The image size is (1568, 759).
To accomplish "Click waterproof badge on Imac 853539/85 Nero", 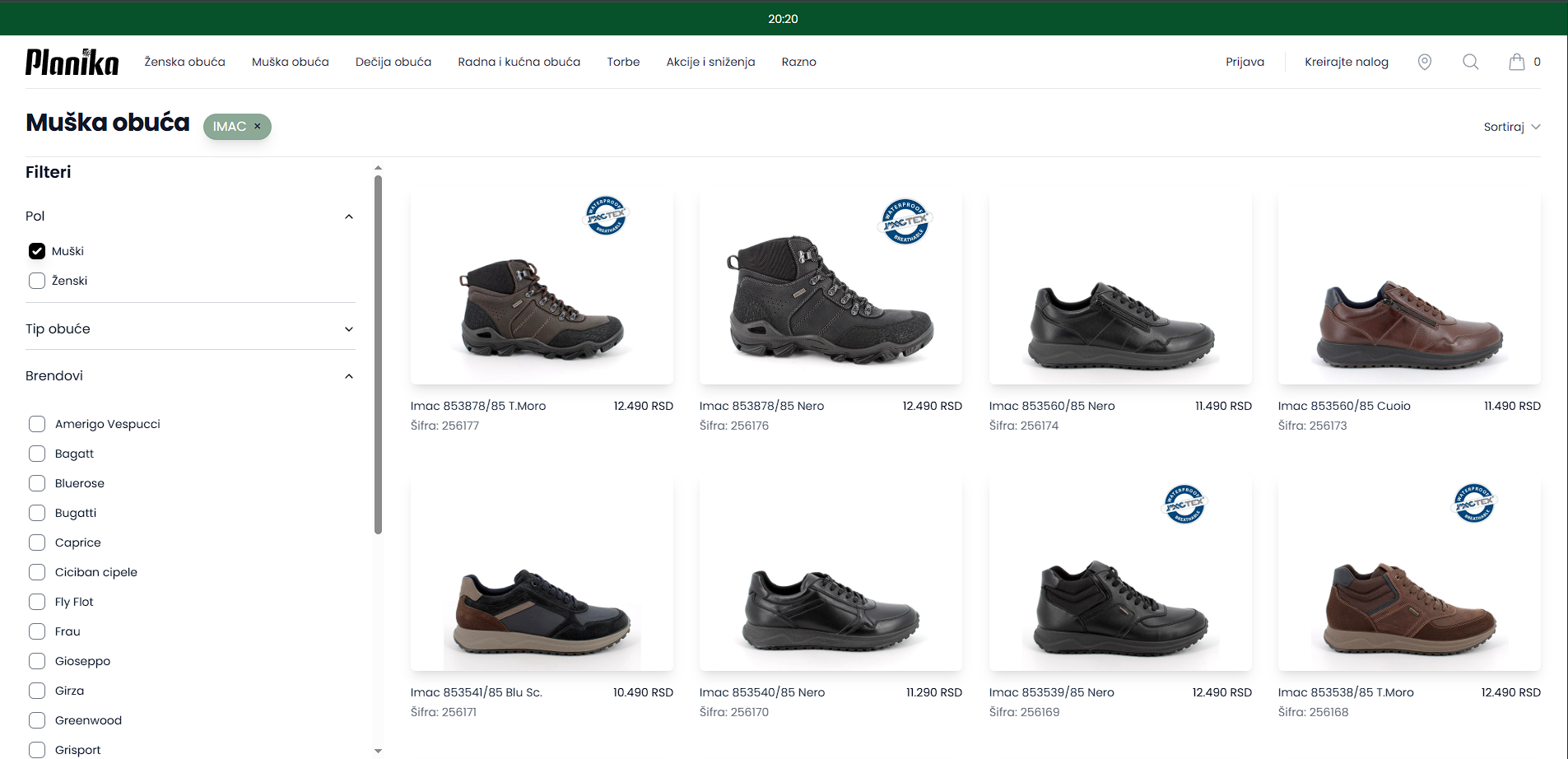I will (x=1184, y=504).
